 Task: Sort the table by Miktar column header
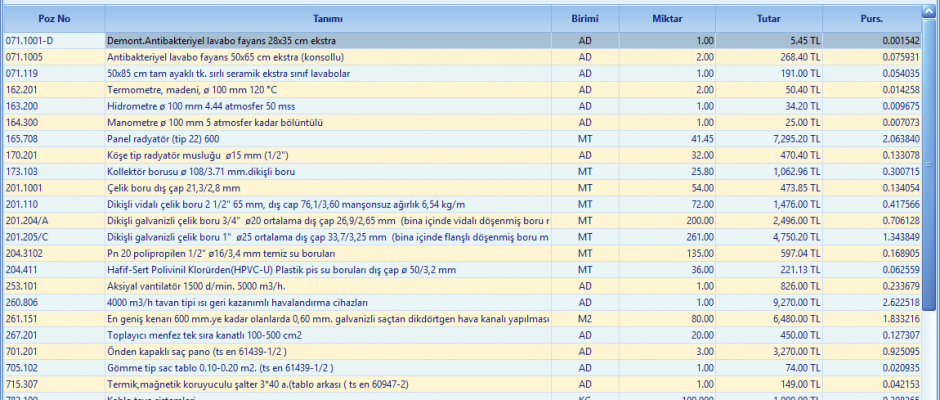point(669,18)
